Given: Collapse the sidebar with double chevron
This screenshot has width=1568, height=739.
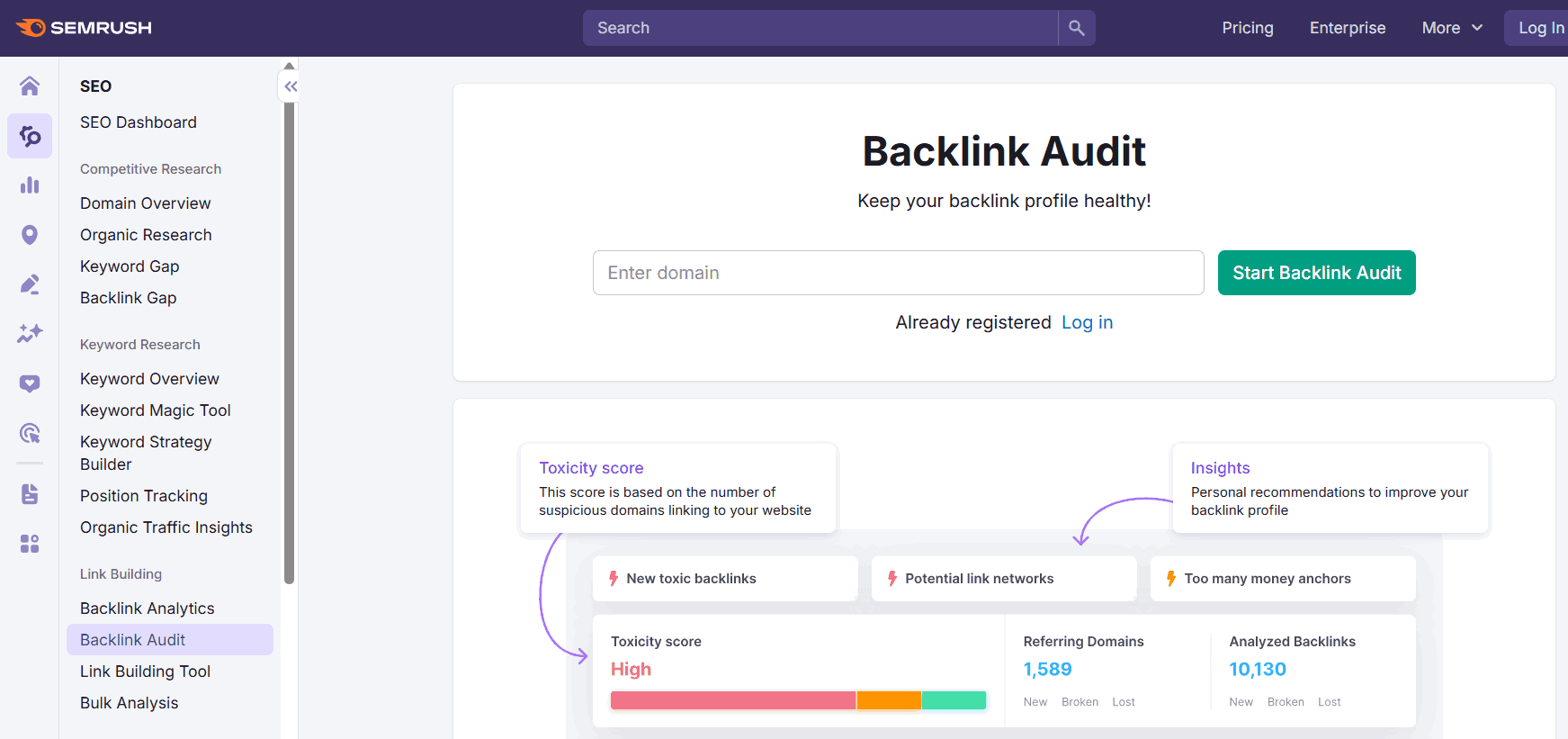Looking at the screenshot, I should coord(291,86).
